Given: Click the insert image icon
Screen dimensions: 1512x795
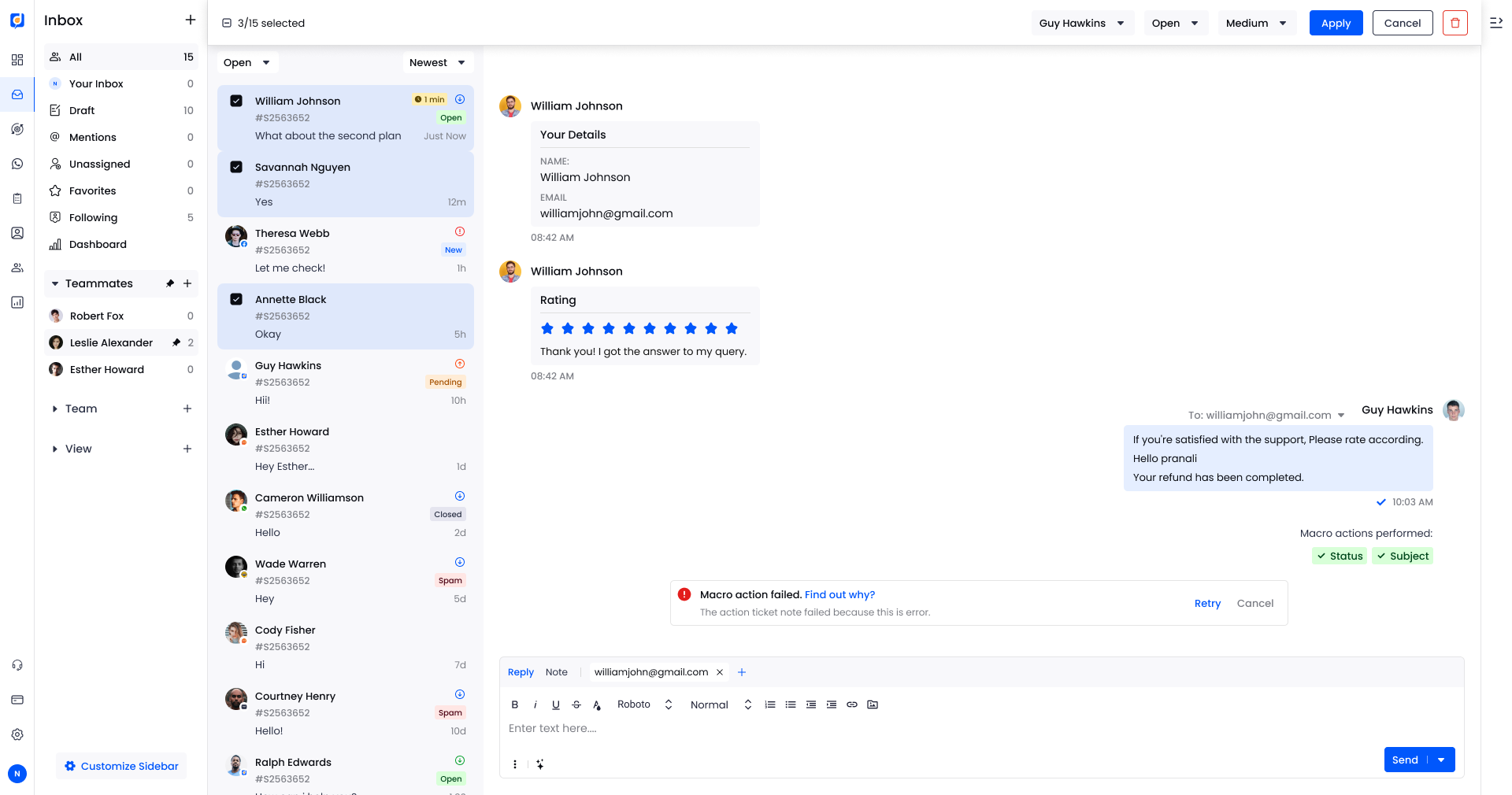Looking at the screenshot, I should click(x=872, y=704).
